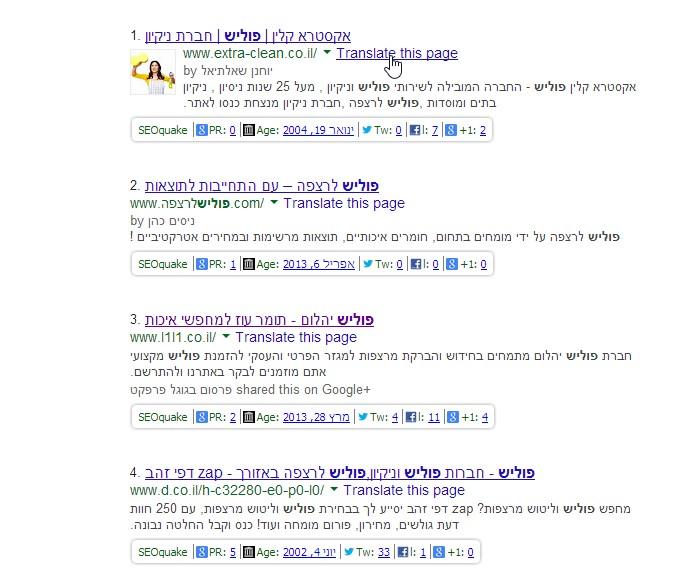This screenshot has height=573, width=679.
Task: Open Age date 2004 link in result 1
Action: point(318,130)
